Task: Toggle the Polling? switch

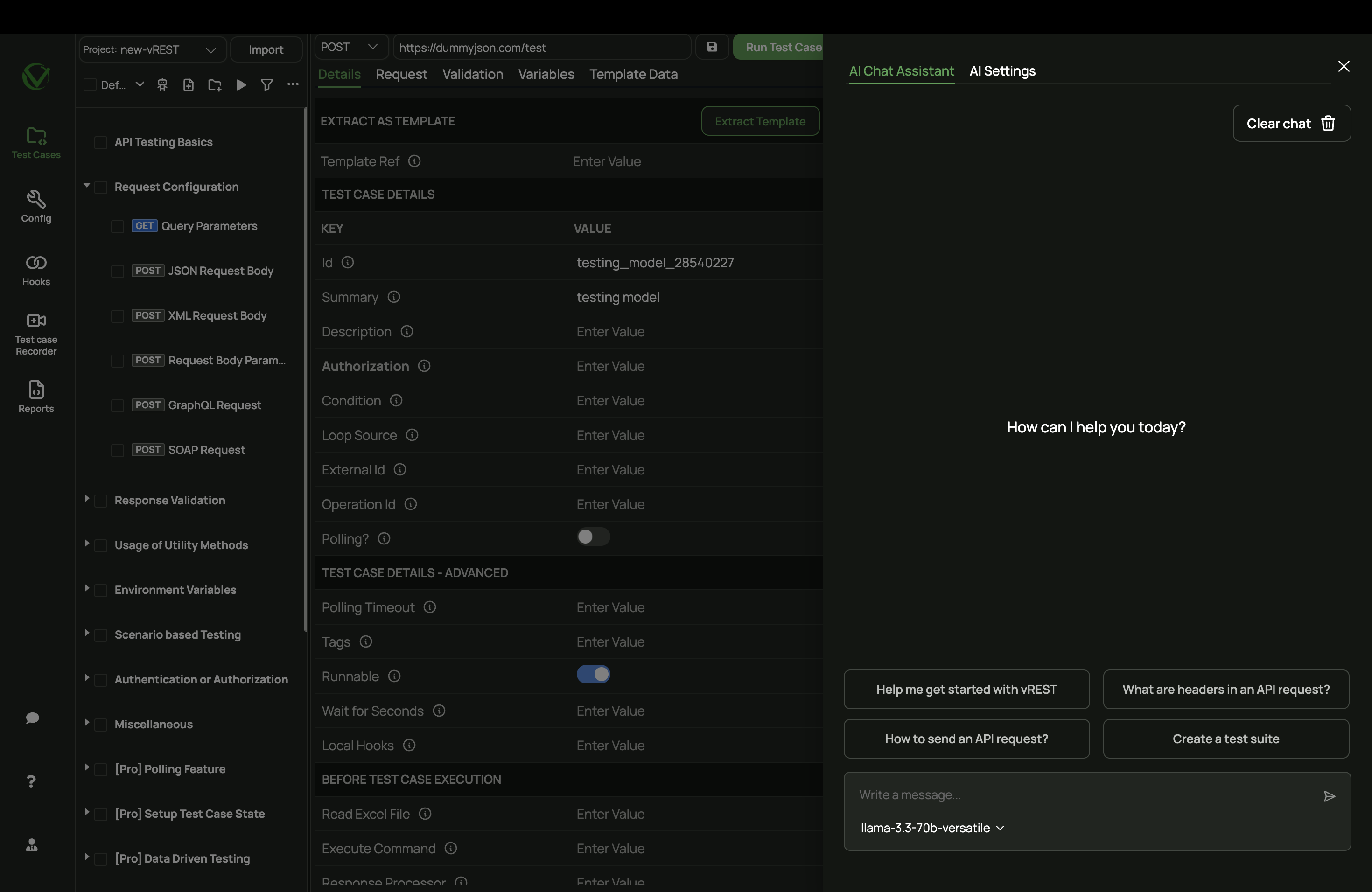Action: pyautogui.click(x=593, y=537)
